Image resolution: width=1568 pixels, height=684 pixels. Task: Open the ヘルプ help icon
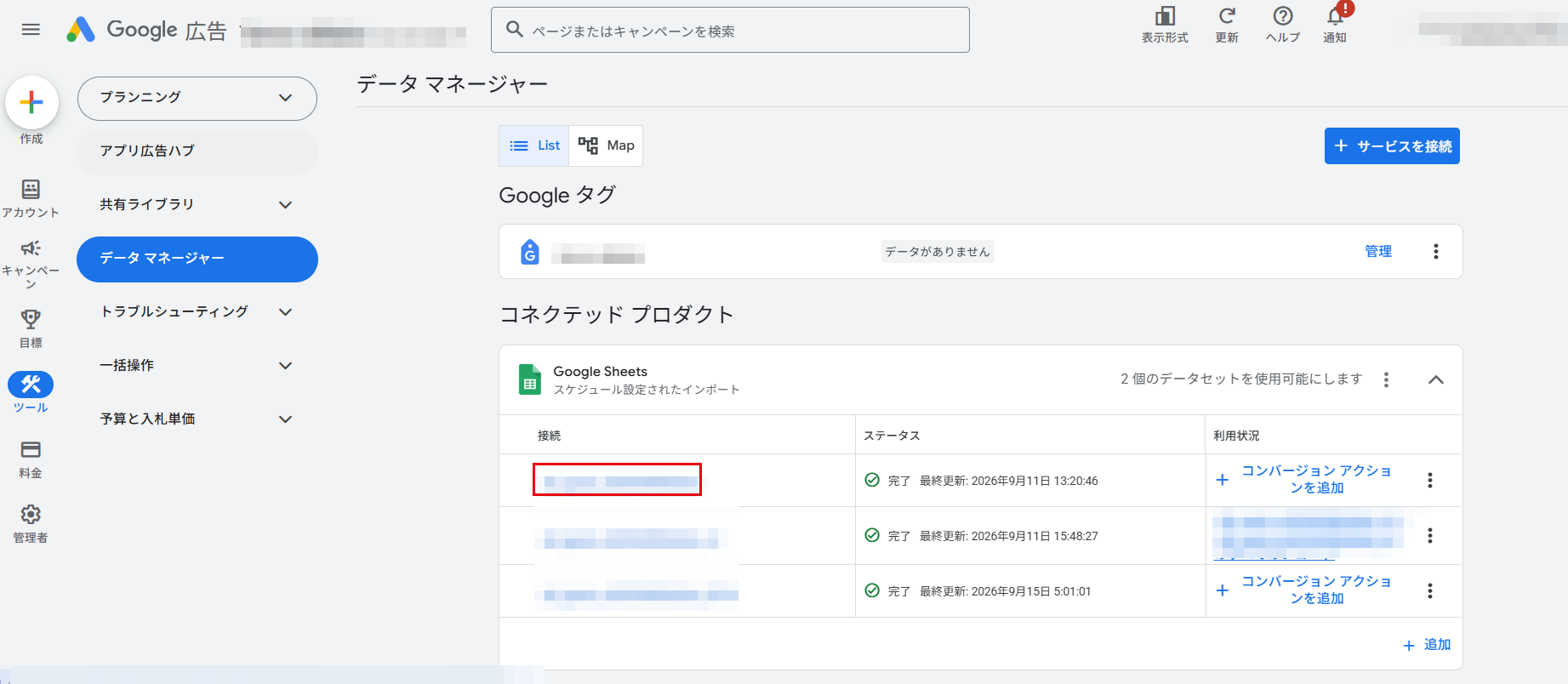tap(1283, 25)
